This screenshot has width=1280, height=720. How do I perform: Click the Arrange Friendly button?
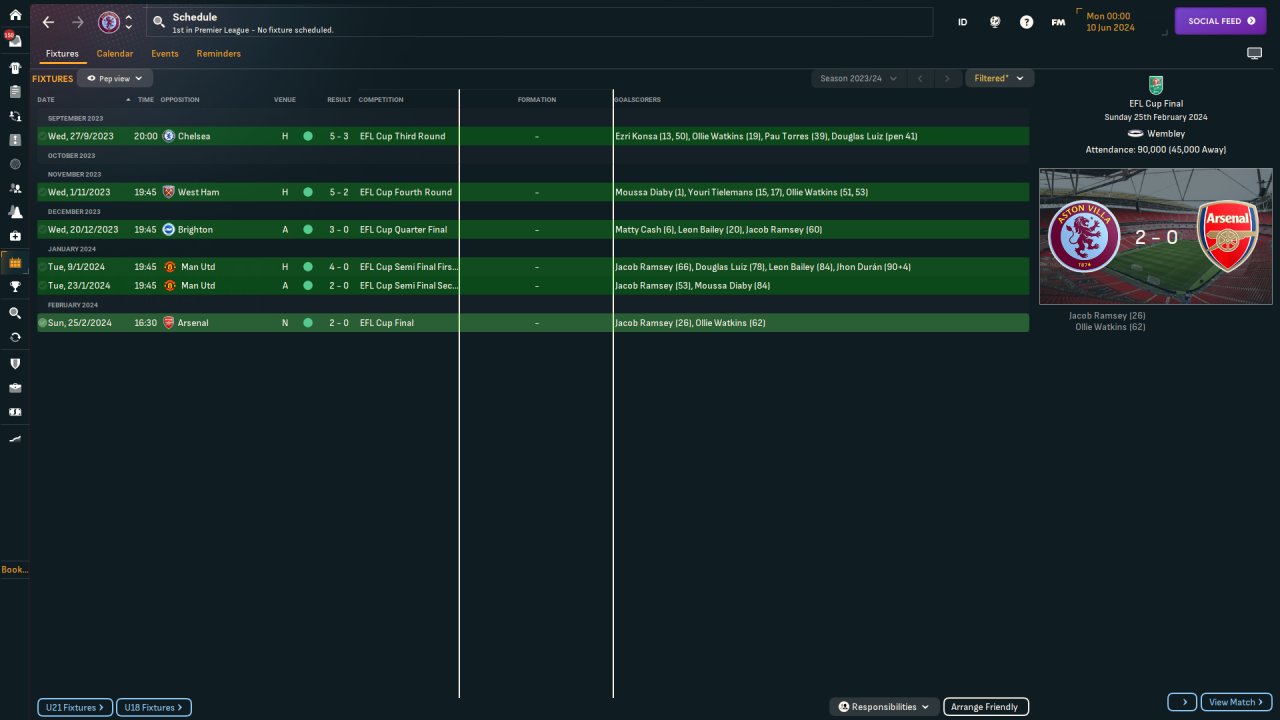click(986, 707)
